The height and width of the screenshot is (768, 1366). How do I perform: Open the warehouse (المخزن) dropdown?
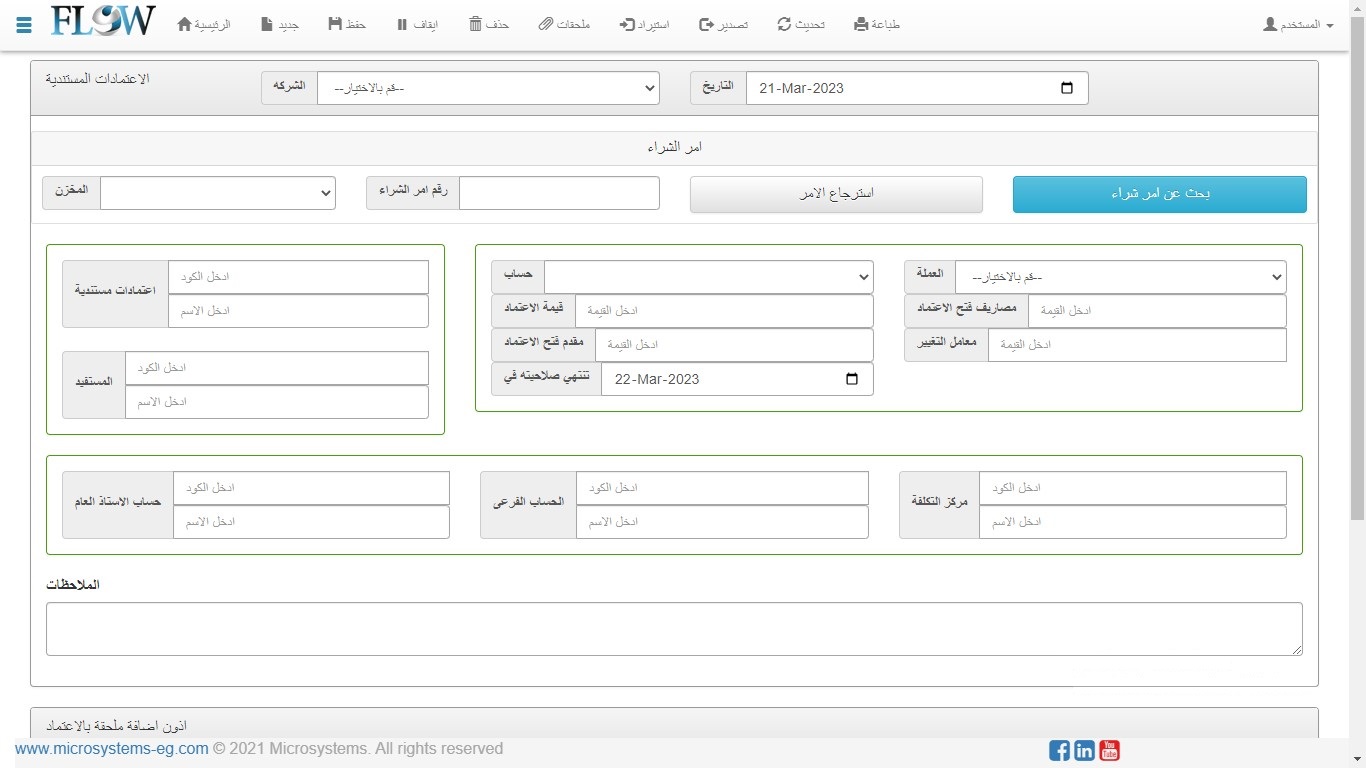(x=217, y=193)
